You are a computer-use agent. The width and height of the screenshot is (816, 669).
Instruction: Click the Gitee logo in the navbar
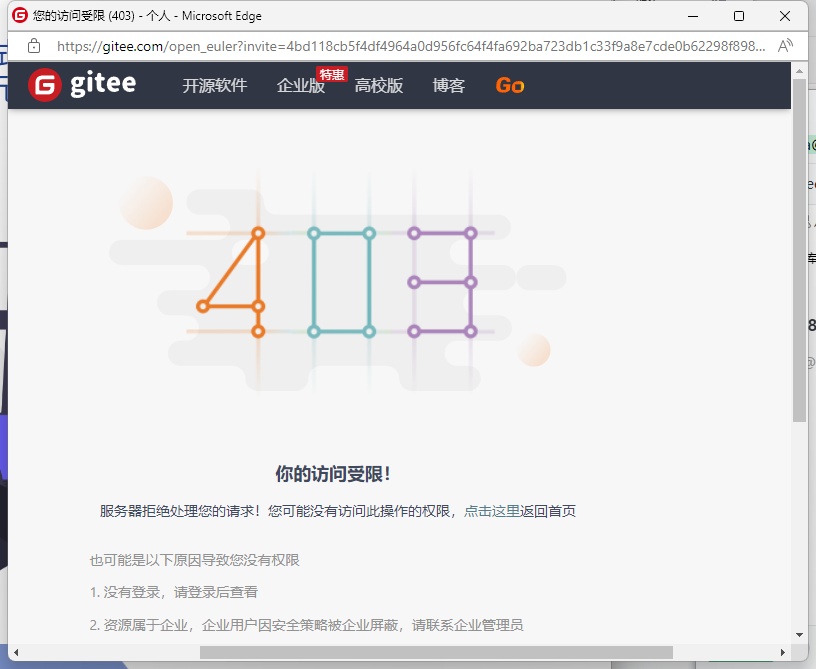coord(82,85)
